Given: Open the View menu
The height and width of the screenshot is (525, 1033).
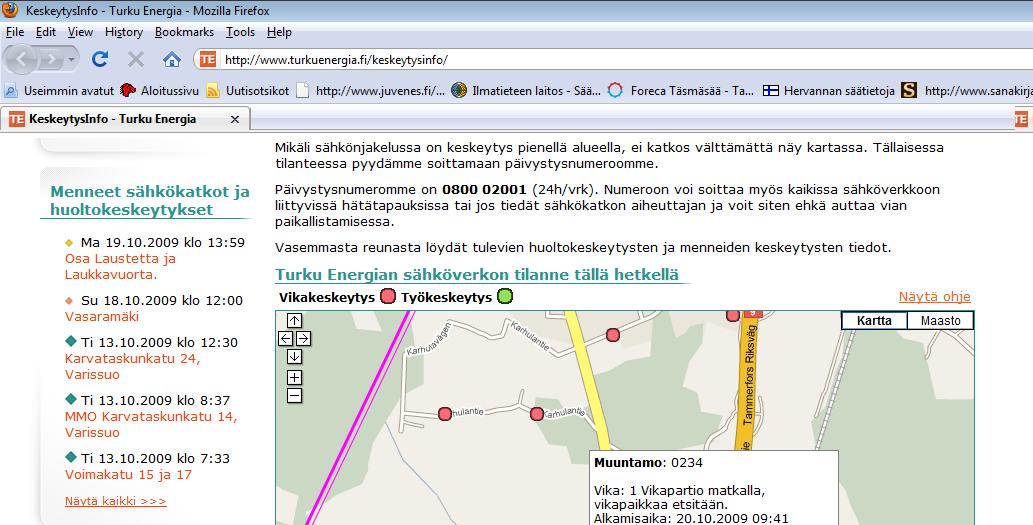Looking at the screenshot, I should click(x=80, y=32).
